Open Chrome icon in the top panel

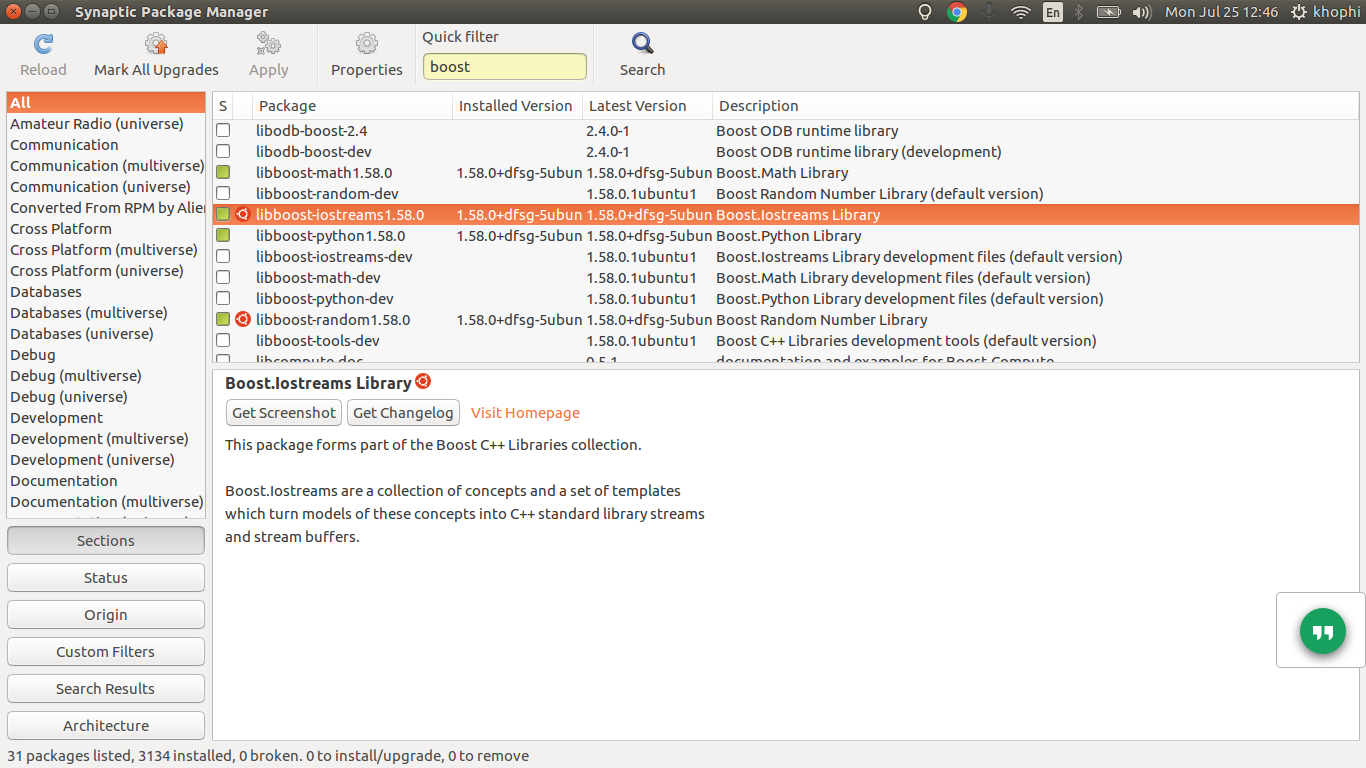957,12
